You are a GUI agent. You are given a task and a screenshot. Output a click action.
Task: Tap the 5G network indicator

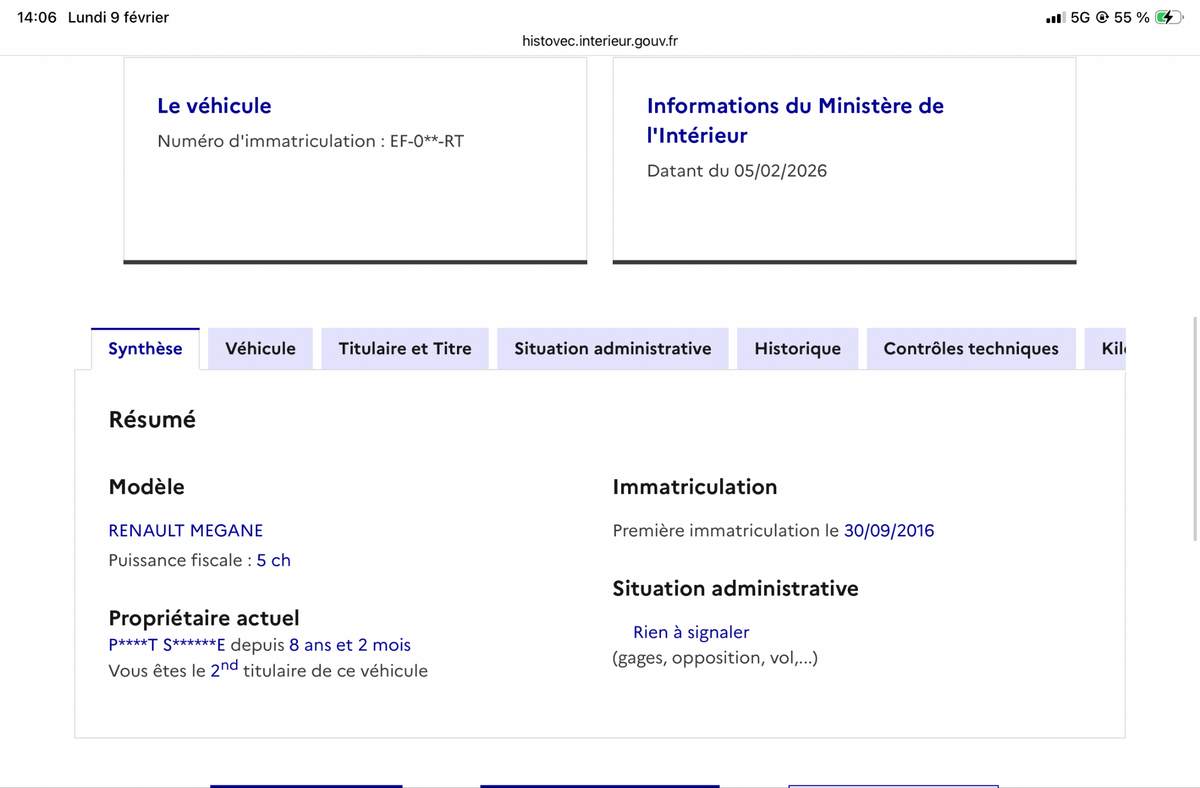pyautogui.click(x=1080, y=17)
